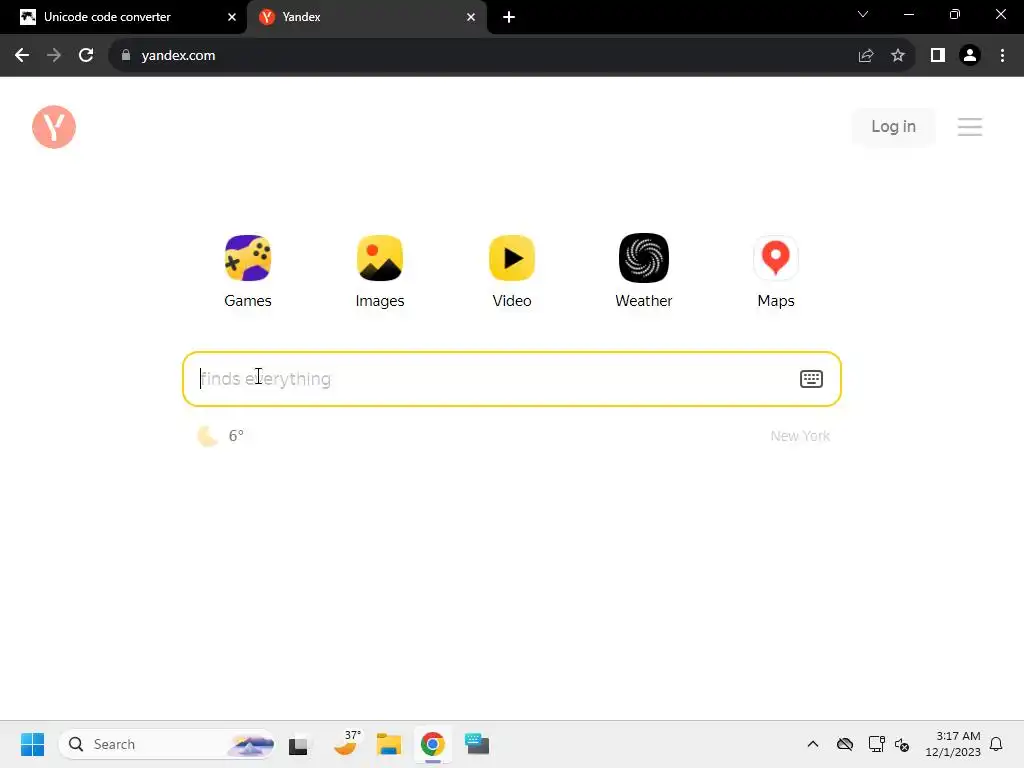
Task: Open the teal app icon on the taskbar
Action: tap(477, 744)
